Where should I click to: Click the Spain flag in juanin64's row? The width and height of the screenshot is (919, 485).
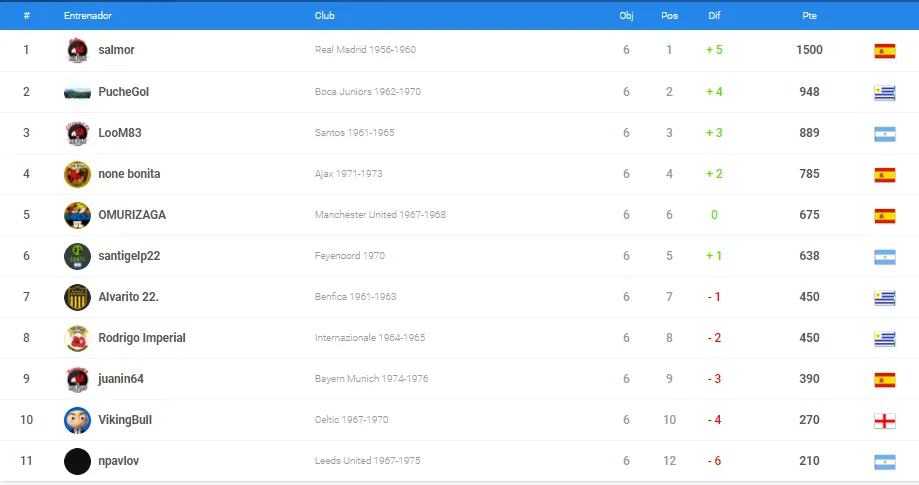point(884,380)
